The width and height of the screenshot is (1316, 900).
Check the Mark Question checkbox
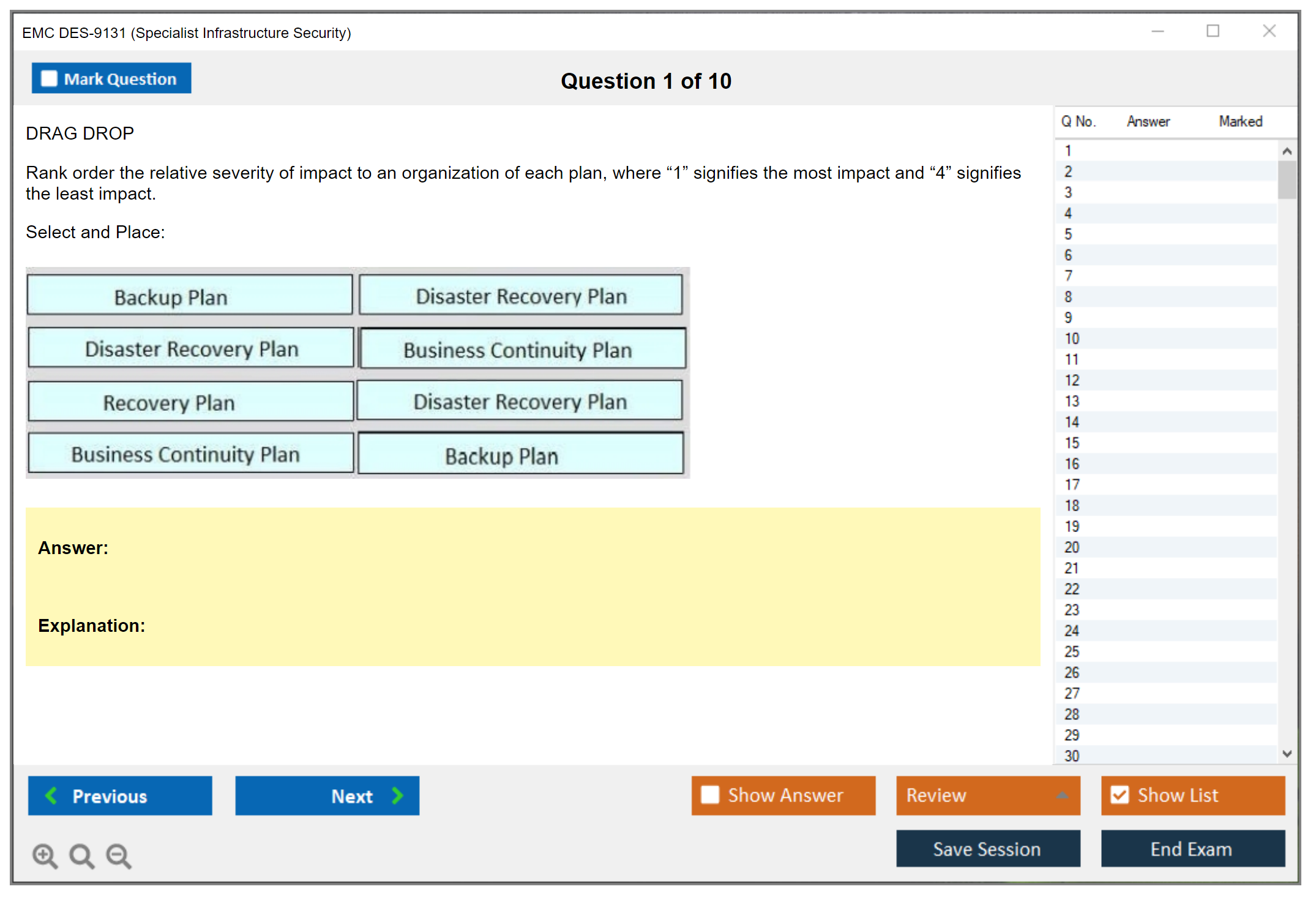coord(49,79)
